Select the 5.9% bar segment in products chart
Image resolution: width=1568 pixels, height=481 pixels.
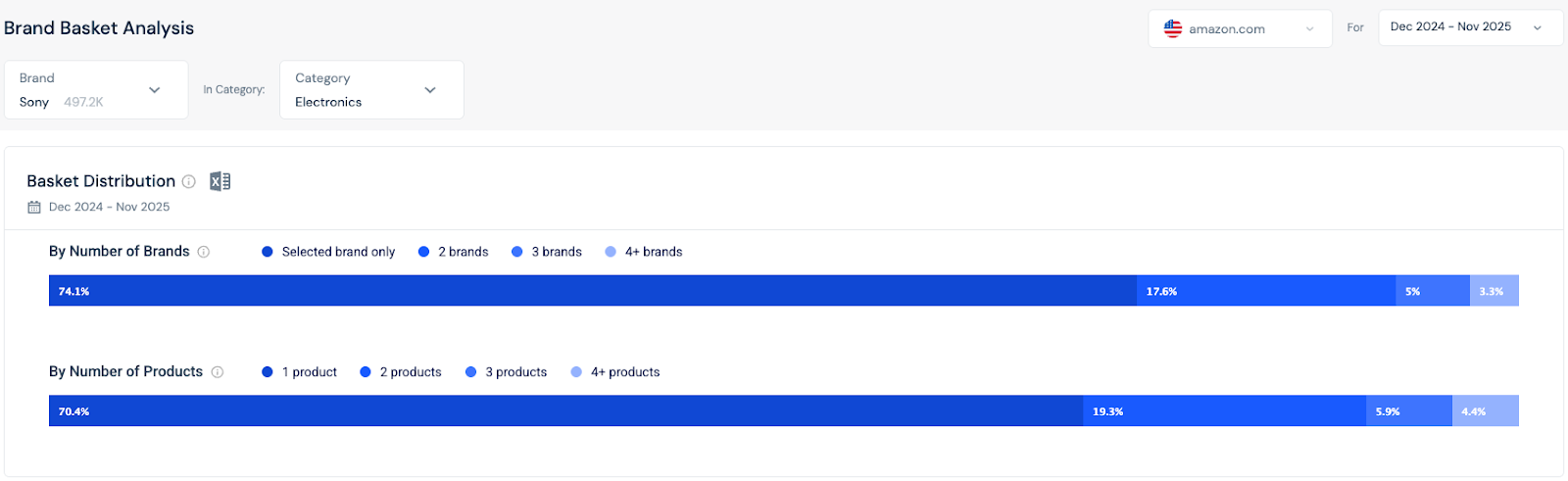coord(1409,411)
